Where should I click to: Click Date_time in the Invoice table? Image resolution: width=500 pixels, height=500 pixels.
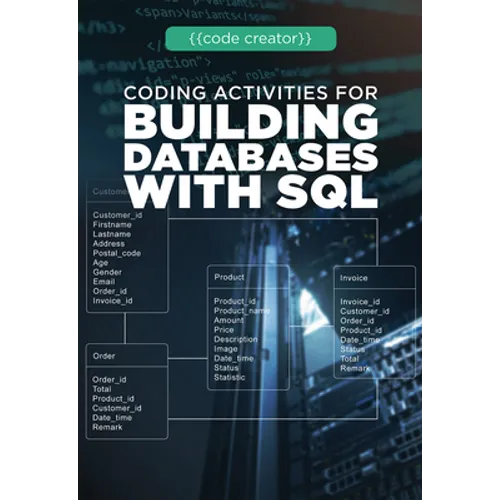click(x=360, y=340)
